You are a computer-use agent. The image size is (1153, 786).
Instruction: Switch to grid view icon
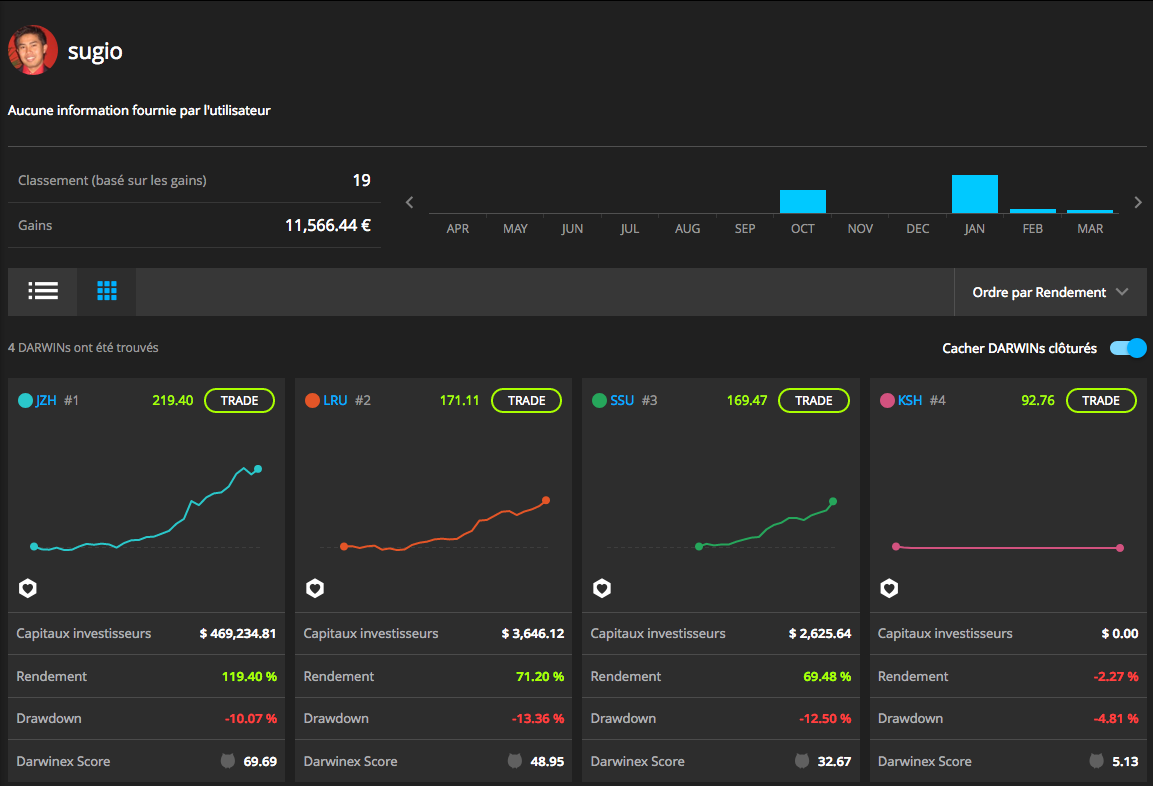pyautogui.click(x=107, y=291)
